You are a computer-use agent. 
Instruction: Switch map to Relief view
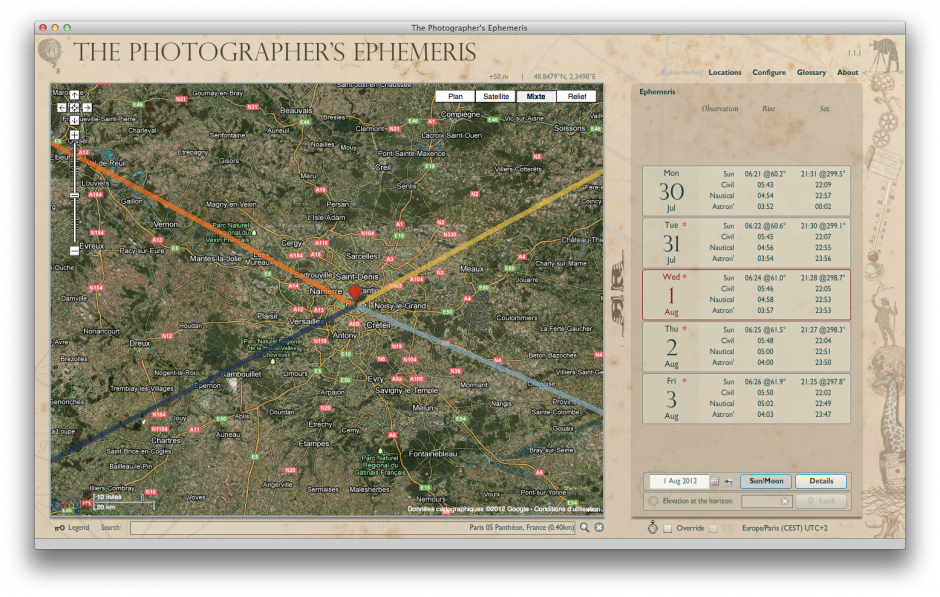[x=577, y=97]
